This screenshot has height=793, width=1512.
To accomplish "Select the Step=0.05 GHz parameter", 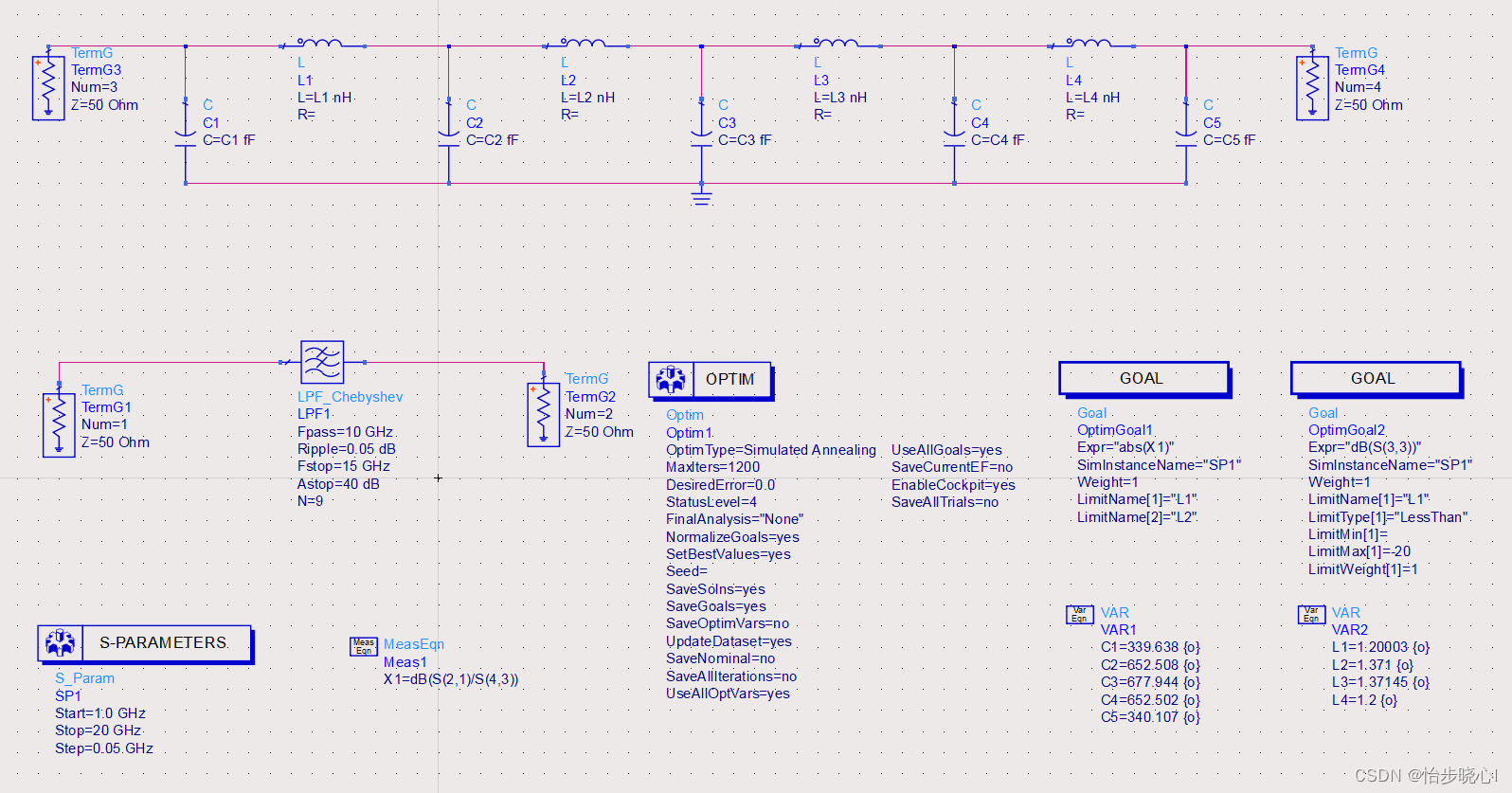I will pos(104,748).
